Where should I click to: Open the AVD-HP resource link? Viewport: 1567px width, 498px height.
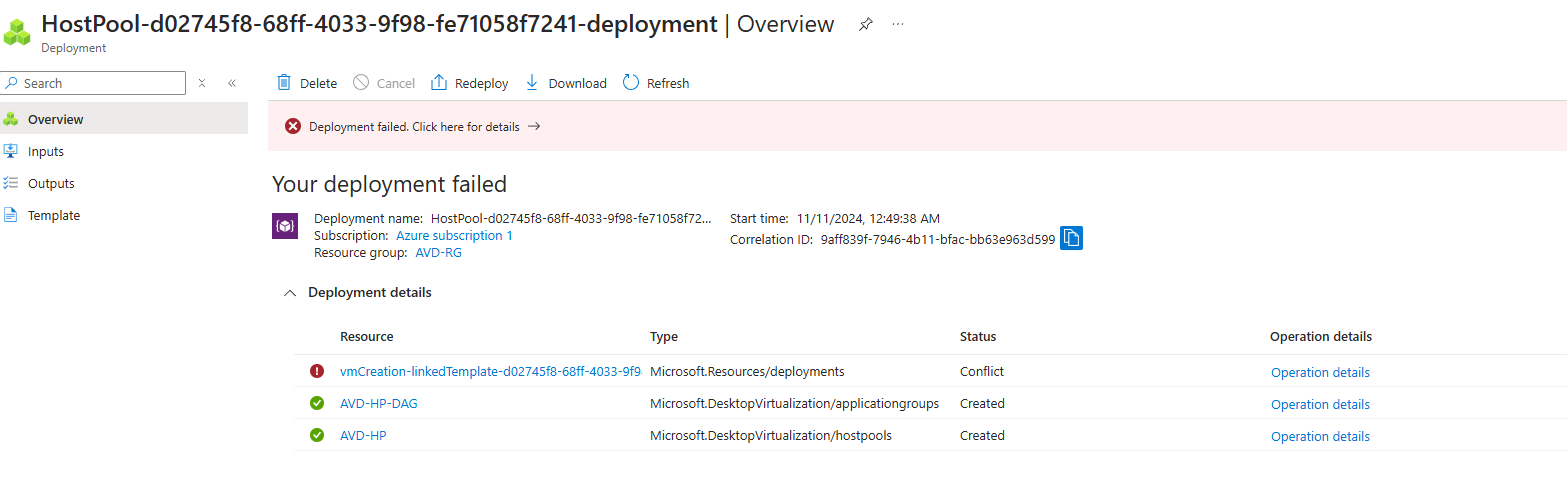pos(363,435)
